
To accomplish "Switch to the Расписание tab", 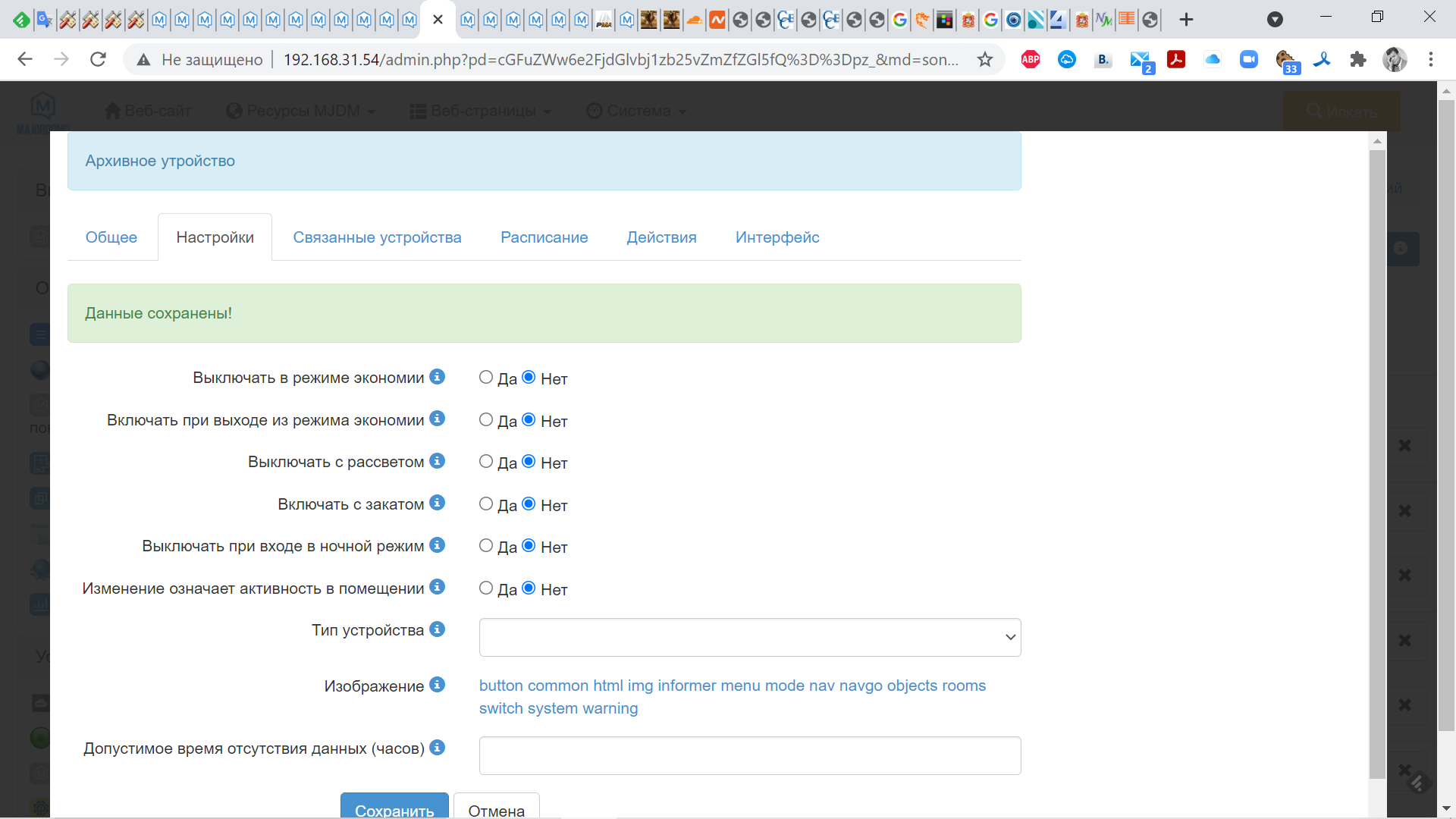I will point(544,237).
